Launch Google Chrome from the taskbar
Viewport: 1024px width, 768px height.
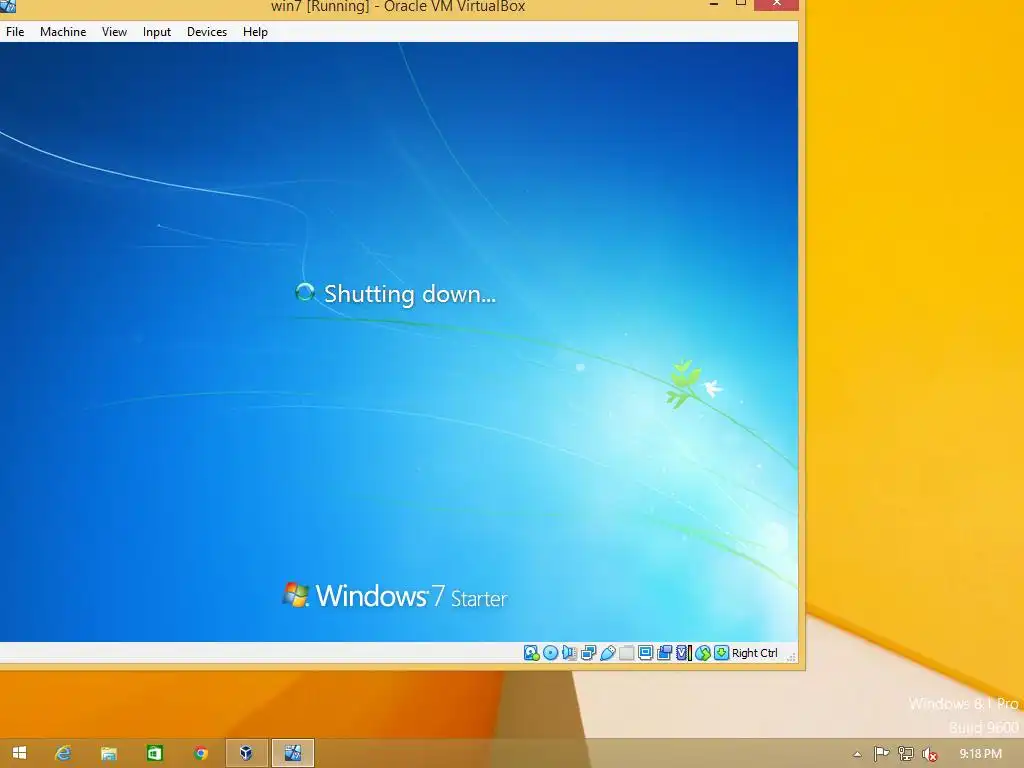pyautogui.click(x=200, y=753)
